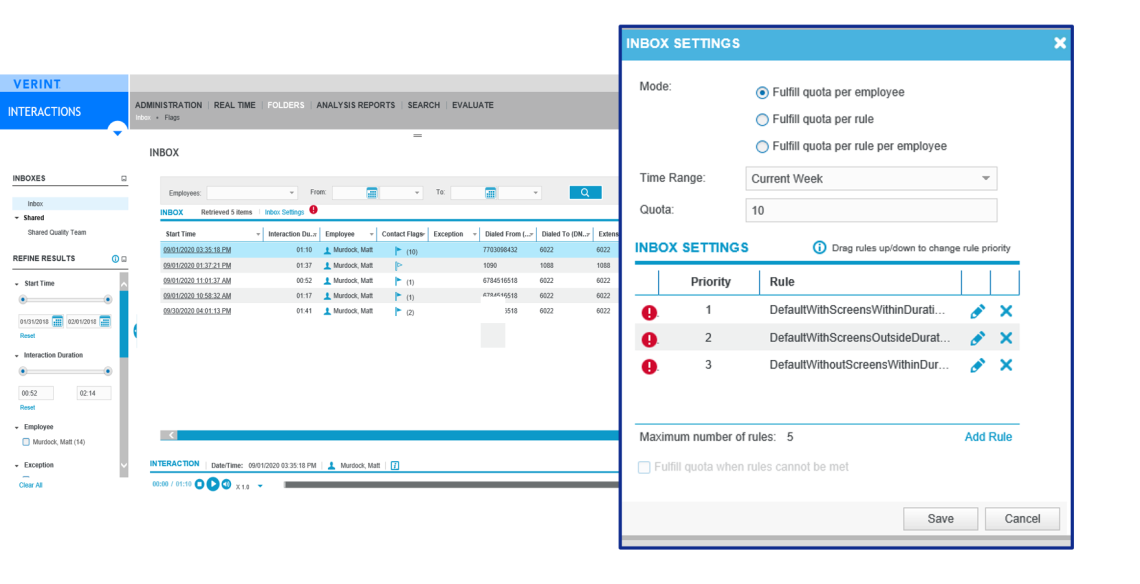Edit the priority 1 rule with pencil icon
Viewport: 1140px width, 584px height.
tap(977, 311)
